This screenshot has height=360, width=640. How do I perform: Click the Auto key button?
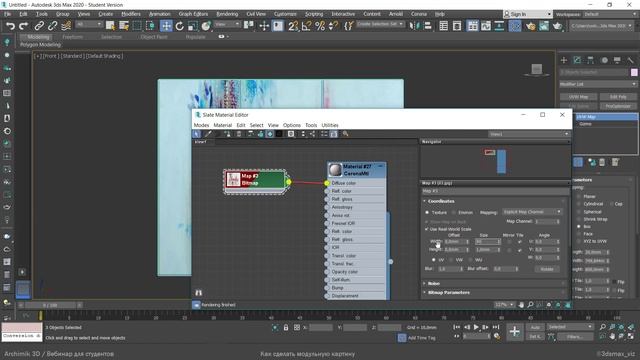[535, 327]
